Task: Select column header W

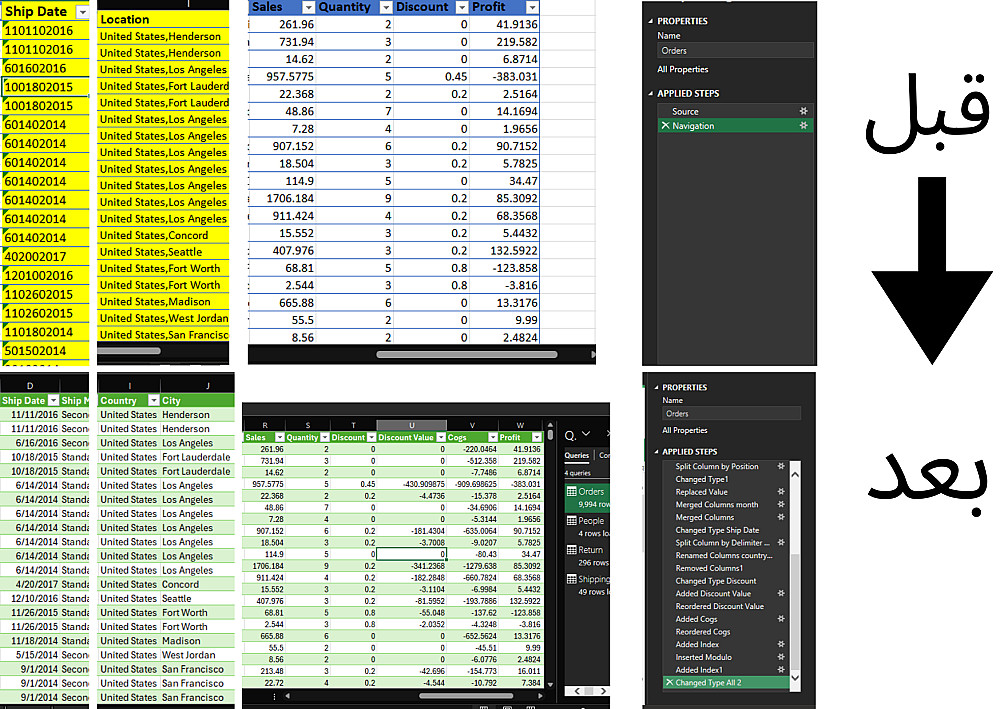Action: 520,425
